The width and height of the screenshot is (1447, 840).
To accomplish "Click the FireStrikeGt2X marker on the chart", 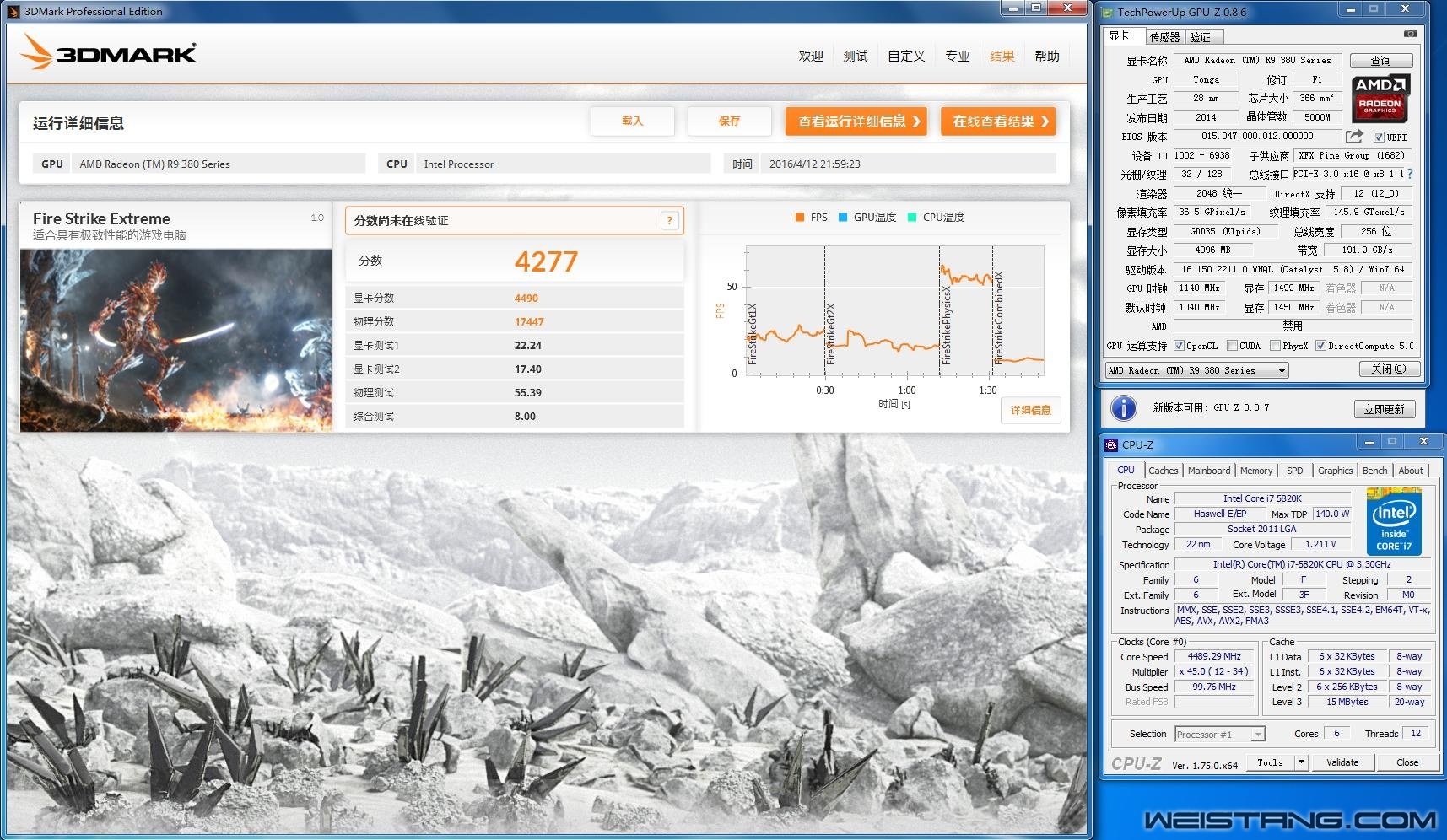I will (830, 334).
